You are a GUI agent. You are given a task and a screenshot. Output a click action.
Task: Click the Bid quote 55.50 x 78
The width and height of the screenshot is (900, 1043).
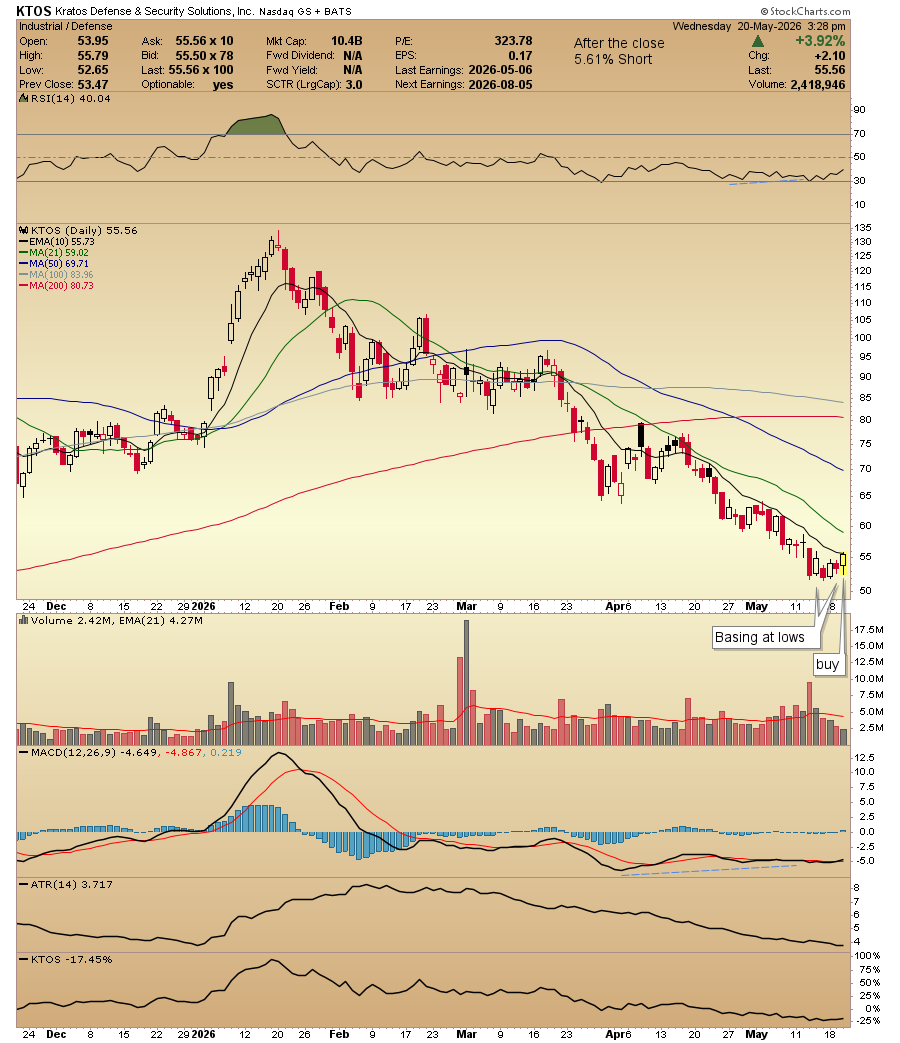point(204,56)
